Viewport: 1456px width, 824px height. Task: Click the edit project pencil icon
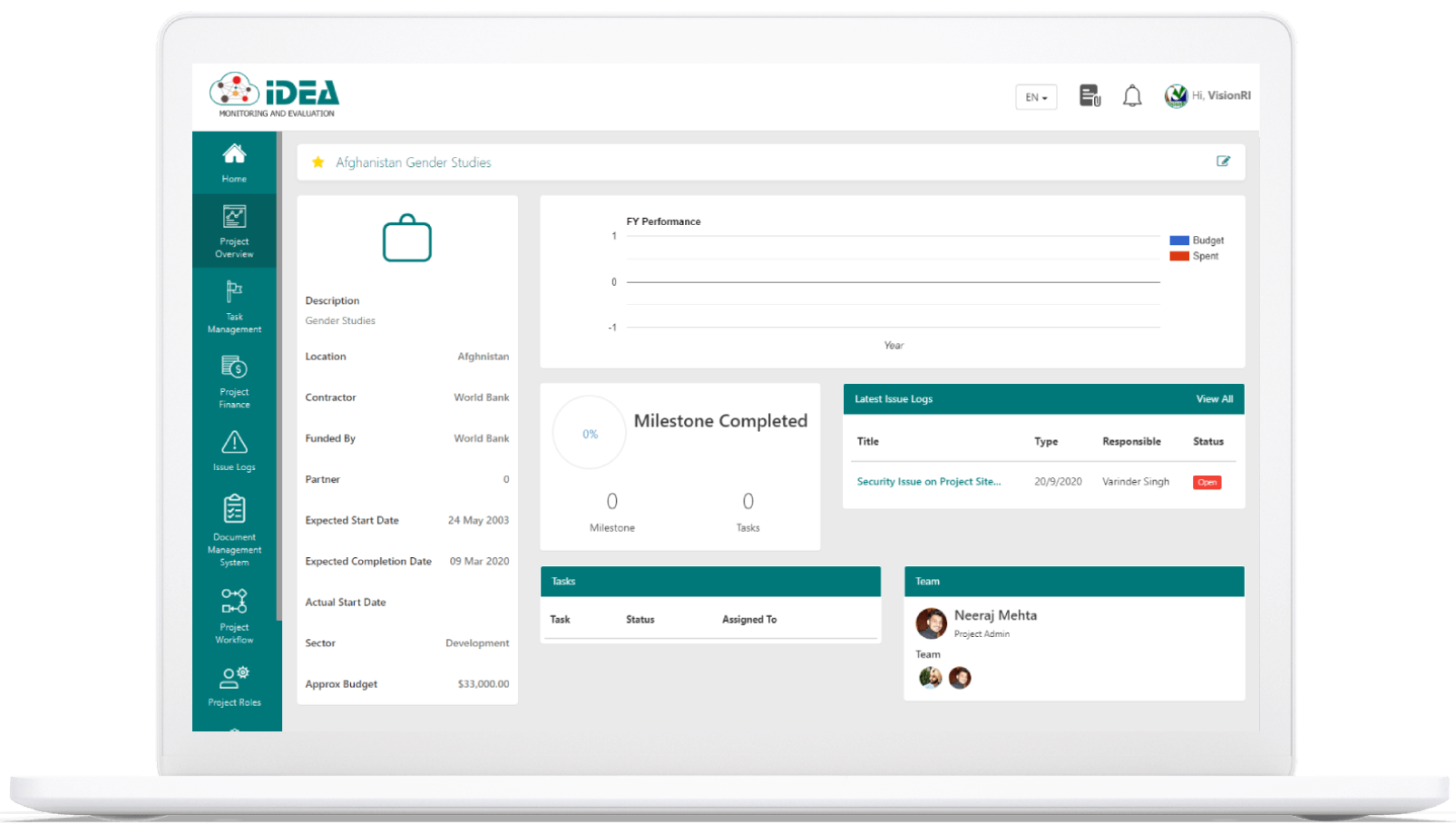point(1223,162)
